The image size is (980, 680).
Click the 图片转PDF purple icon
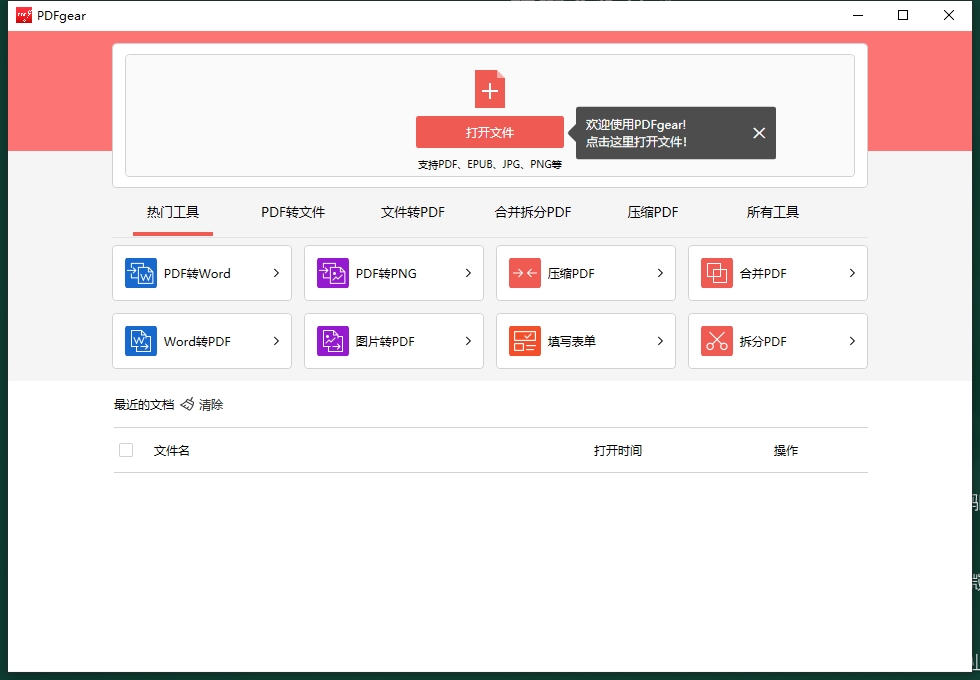pos(332,341)
